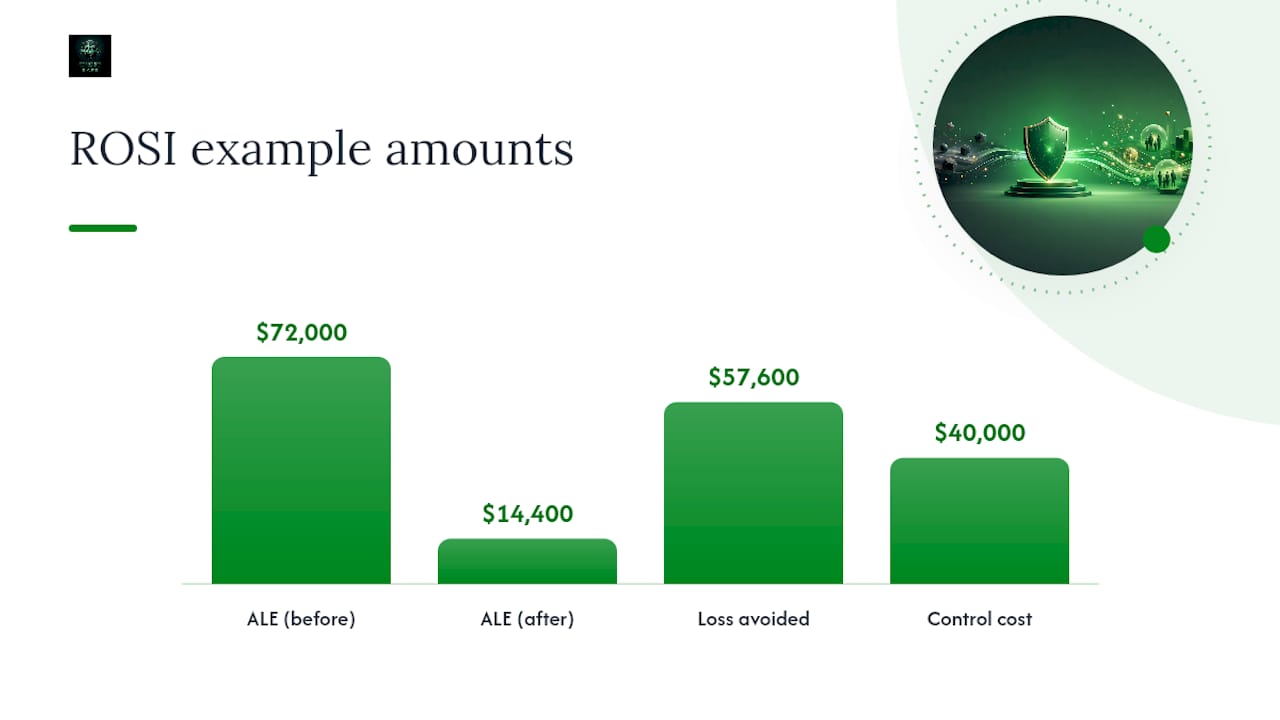Select the ALE (after) bar
This screenshot has height=720, width=1280.
527,561
